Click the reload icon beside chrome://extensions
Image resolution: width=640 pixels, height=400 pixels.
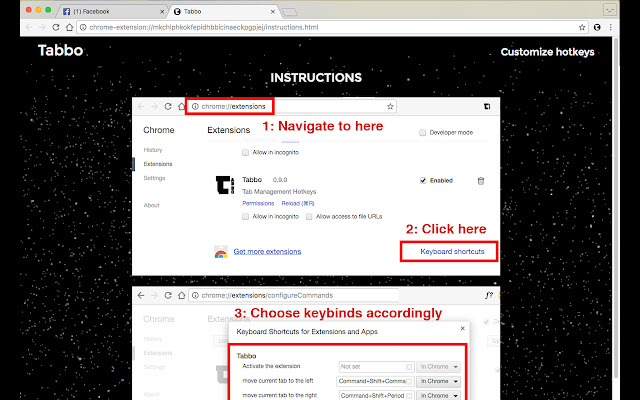pyautogui.click(x=168, y=107)
